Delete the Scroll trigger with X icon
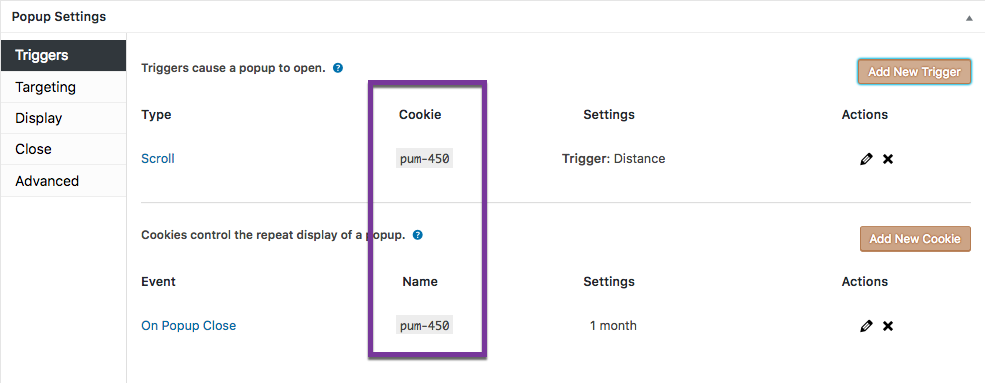Screen dimensions: 985x383 [888, 159]
